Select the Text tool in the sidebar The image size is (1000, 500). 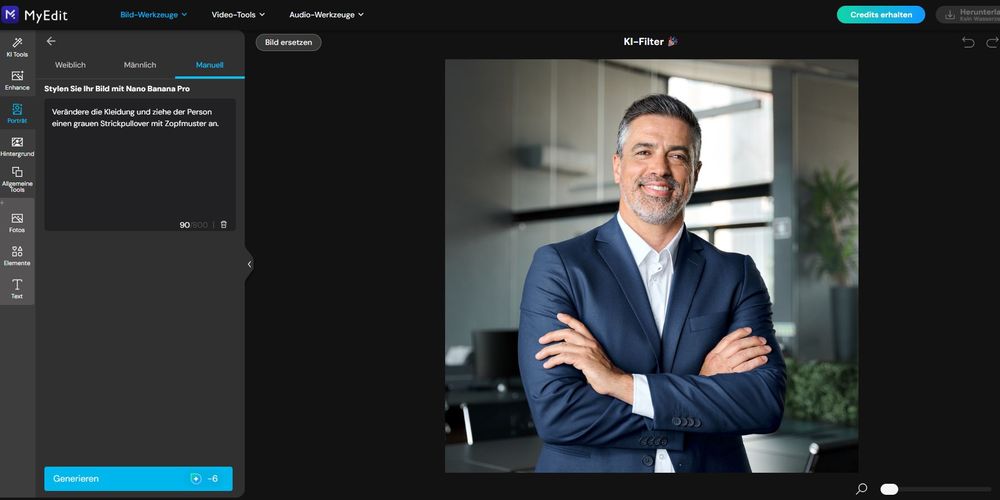click(17, 288)
